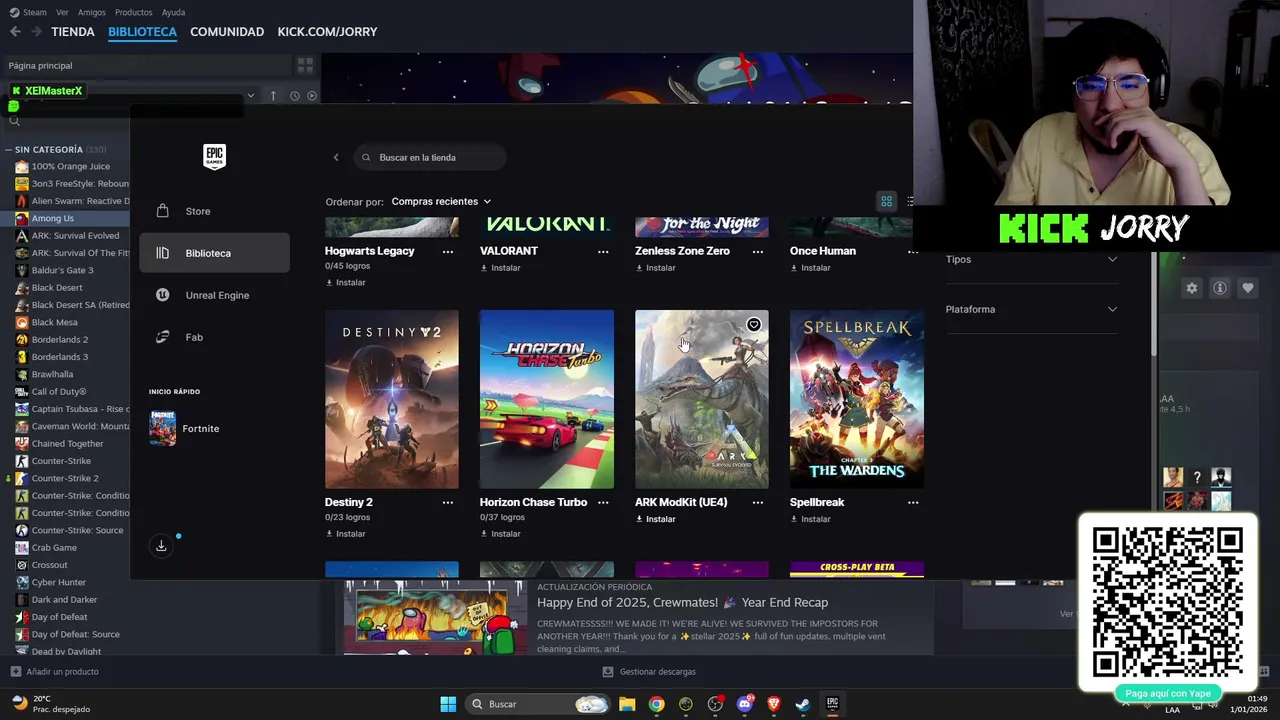Open Epic downloads arrow icon
The height and width of the screenshot is (720, 1280).
tap(161, 546)
